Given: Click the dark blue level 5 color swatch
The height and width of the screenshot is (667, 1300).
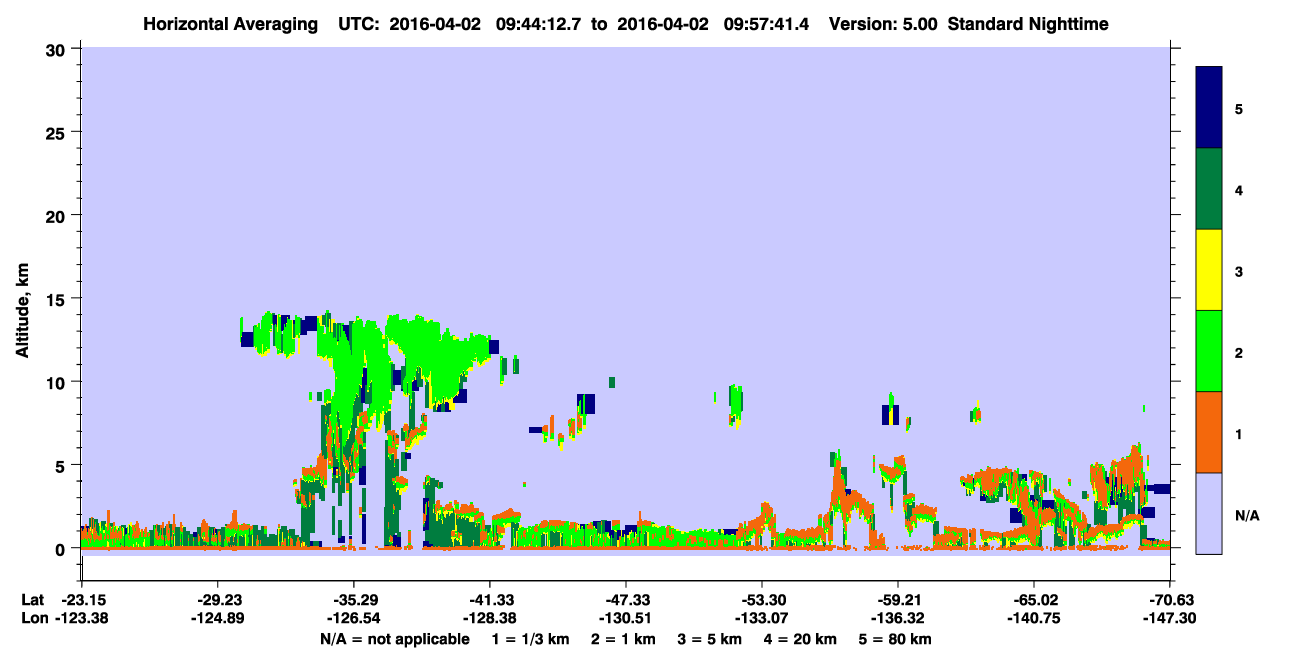Looking at the screenshot, I should [1209, 108].
